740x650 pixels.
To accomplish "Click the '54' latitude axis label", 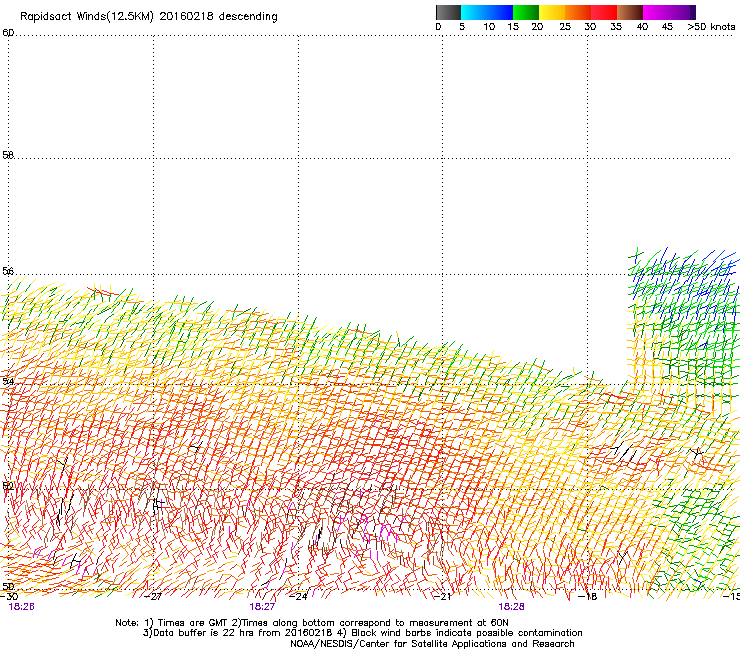I will click(8, 381).
